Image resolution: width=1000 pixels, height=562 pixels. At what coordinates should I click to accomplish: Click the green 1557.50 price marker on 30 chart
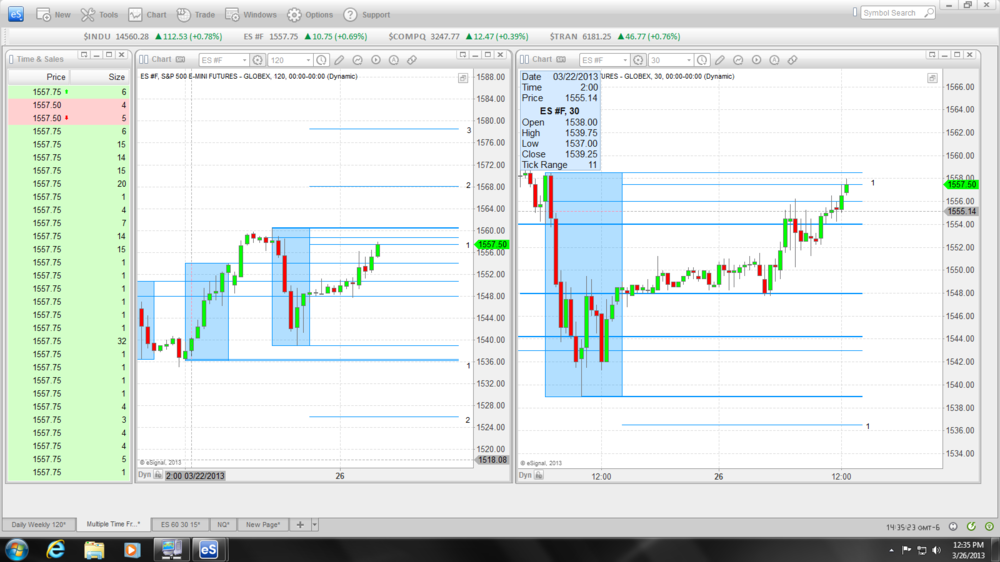pos(960,184)
